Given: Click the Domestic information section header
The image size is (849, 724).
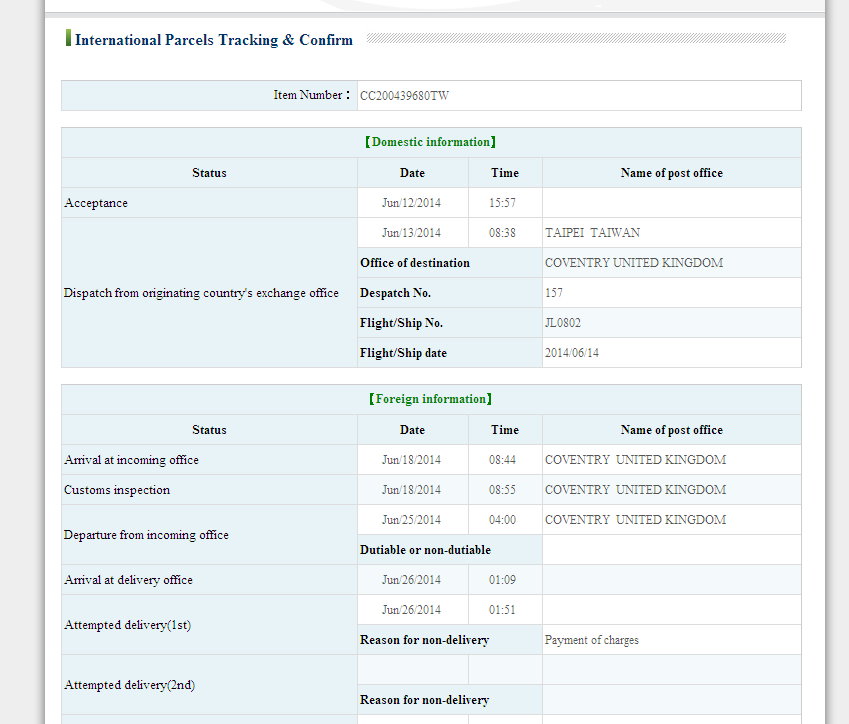Looking at the screenshot, I should (431, 142).
